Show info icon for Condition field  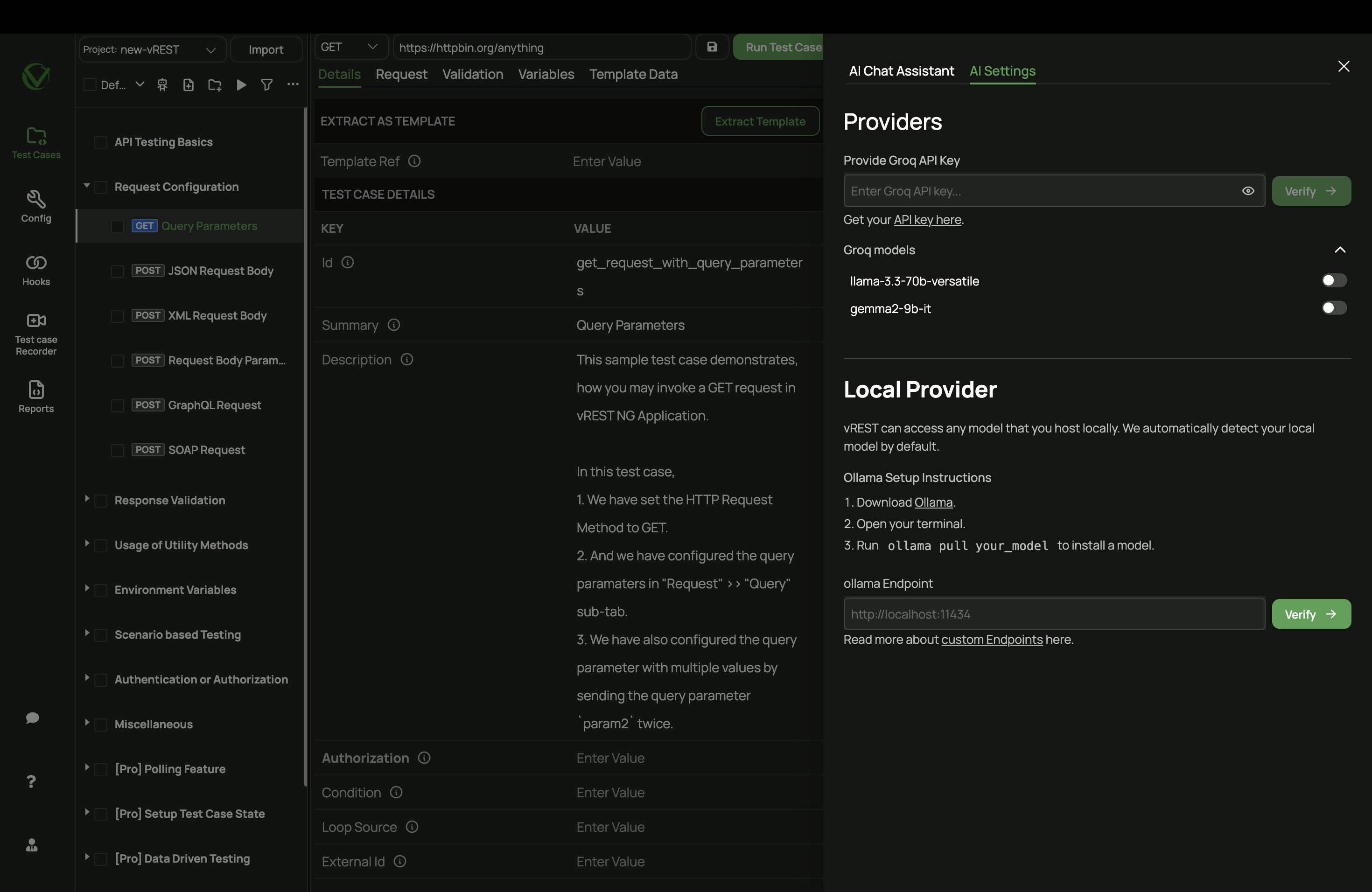pos(396,792)
